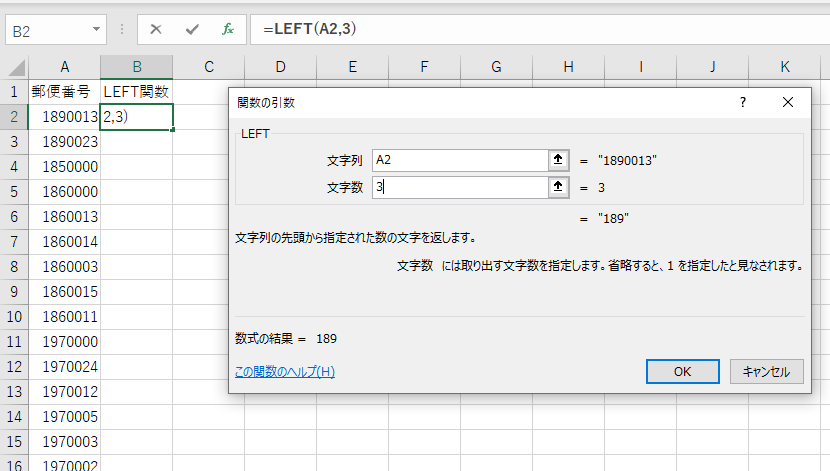The height and width of the screenshot is (471, 830).
Task: Cancel formula entry with X icon
Action: tap(156, 29)
